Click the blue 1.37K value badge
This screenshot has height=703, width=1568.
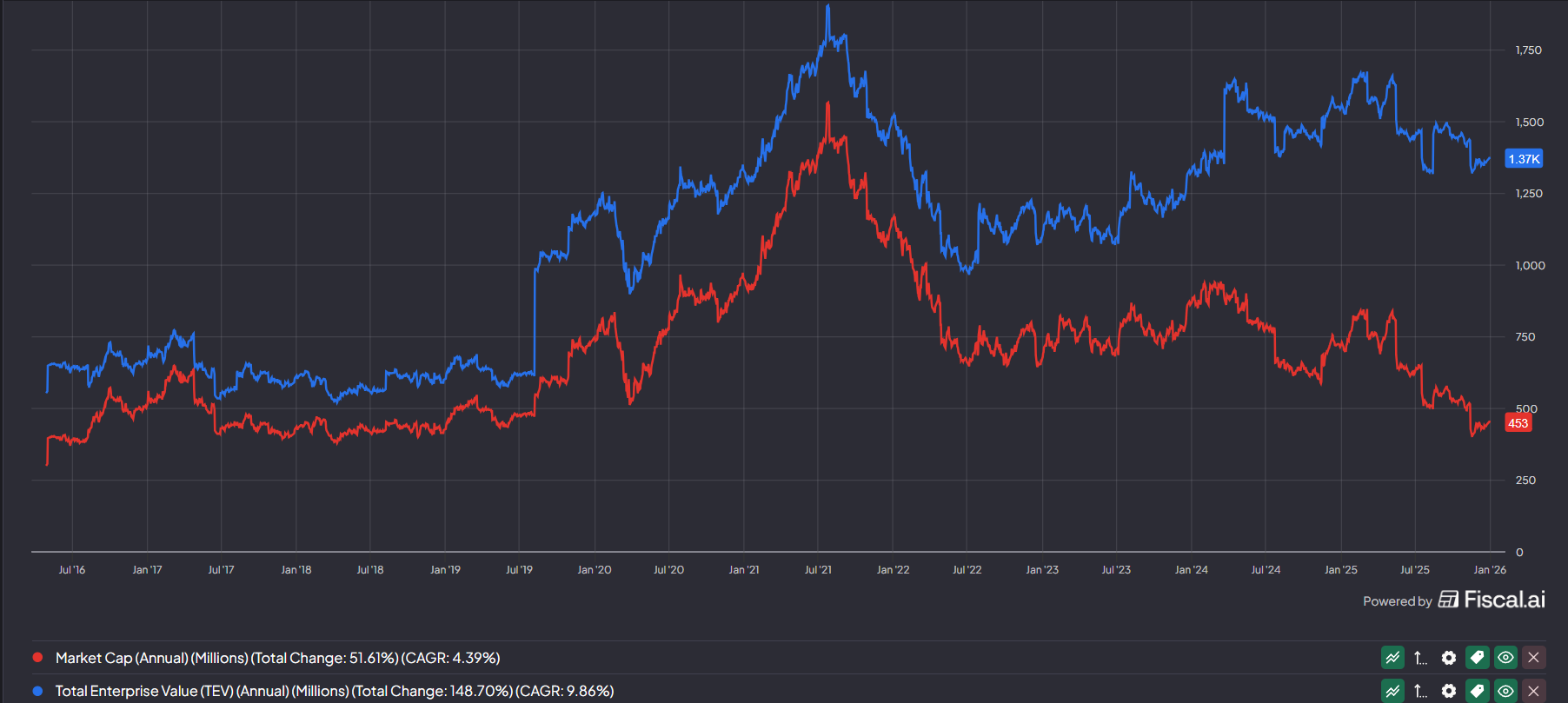(x=1524, y=159)
